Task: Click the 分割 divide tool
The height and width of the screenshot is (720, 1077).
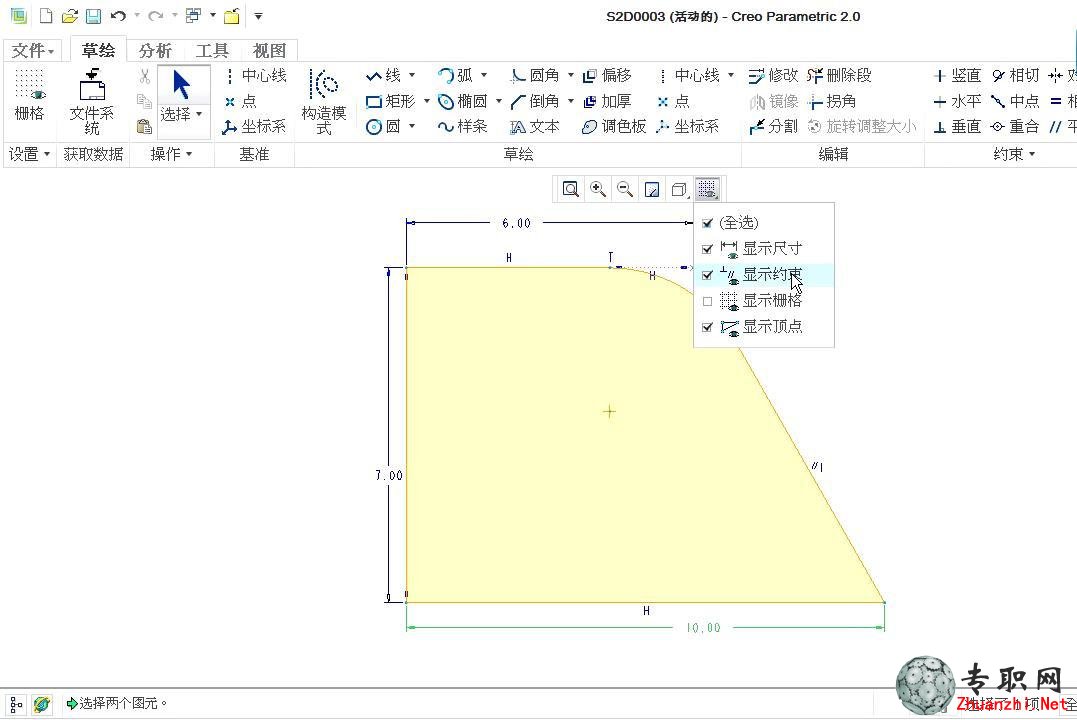Action: pyautogui.click(x=773, y=126)
